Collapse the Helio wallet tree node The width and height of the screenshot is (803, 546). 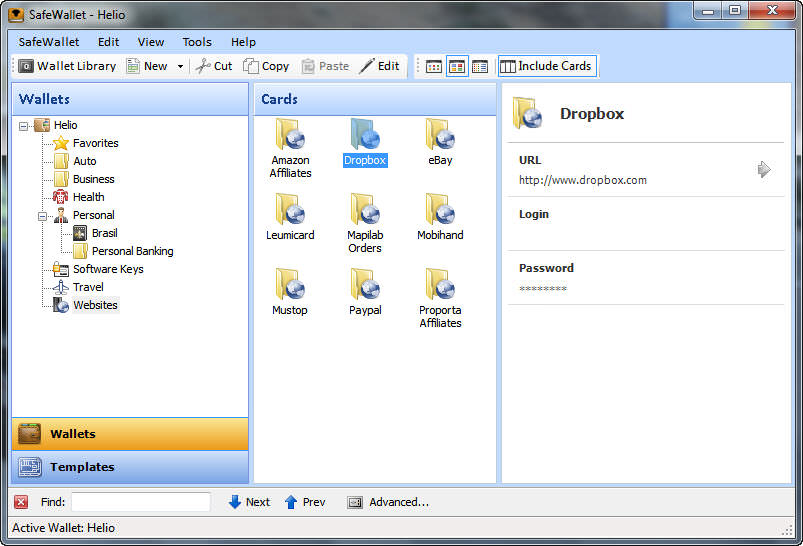point(24,126)
